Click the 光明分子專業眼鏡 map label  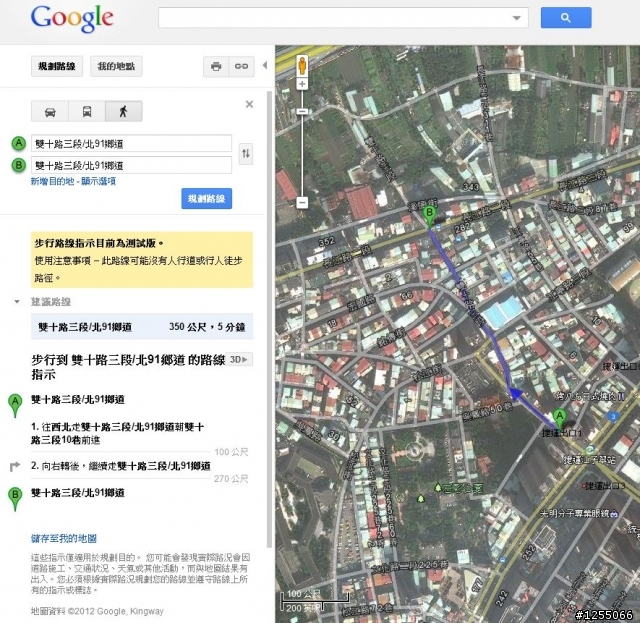coord(575,513)
